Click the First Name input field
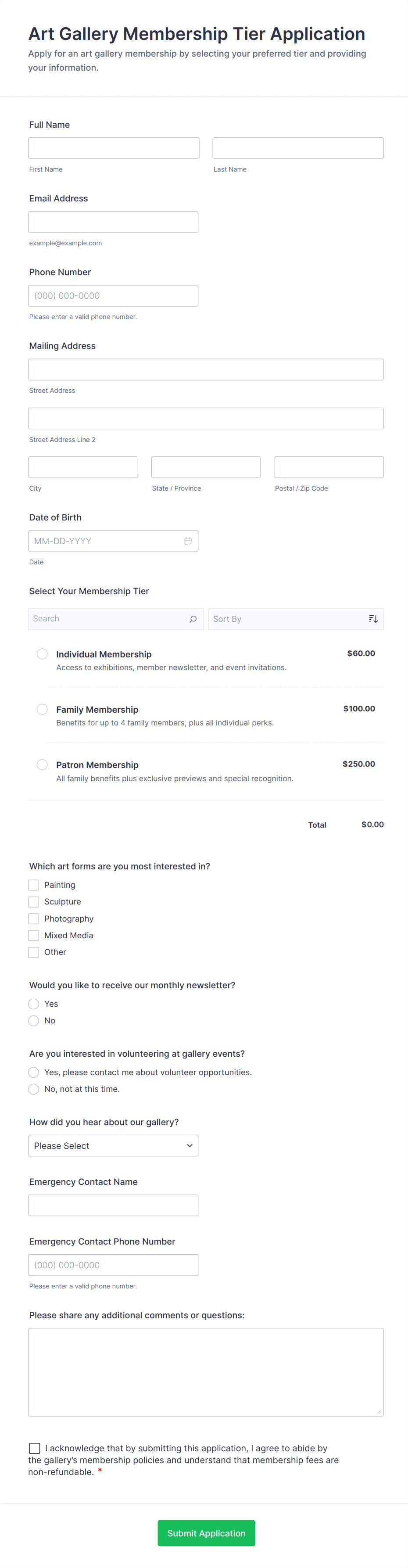 pos(113,148)
